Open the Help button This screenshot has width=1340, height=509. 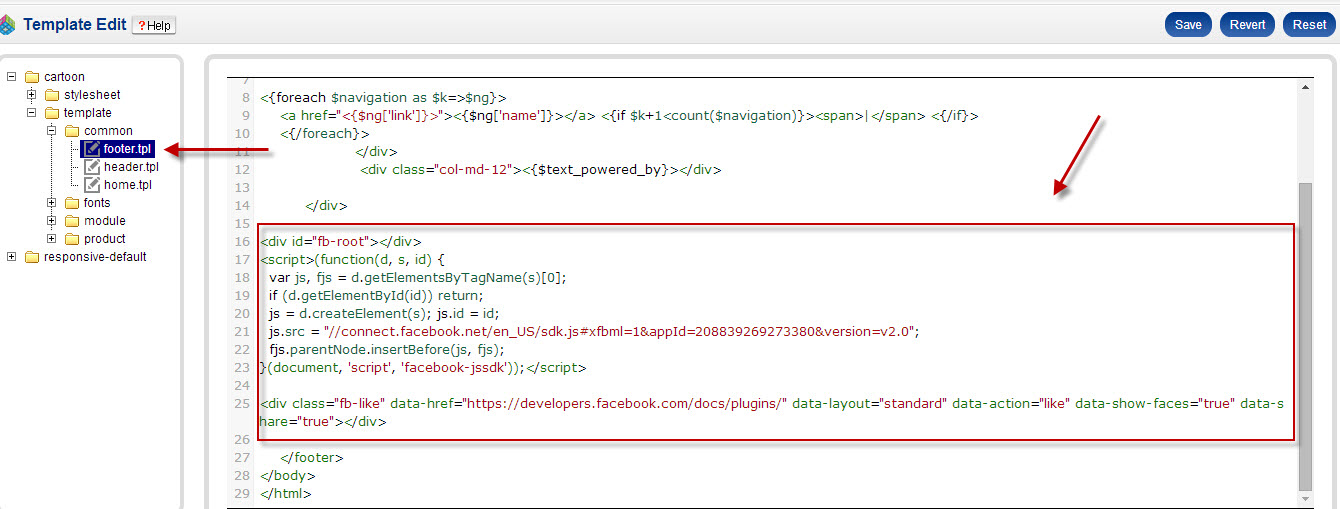pos(153,25)
